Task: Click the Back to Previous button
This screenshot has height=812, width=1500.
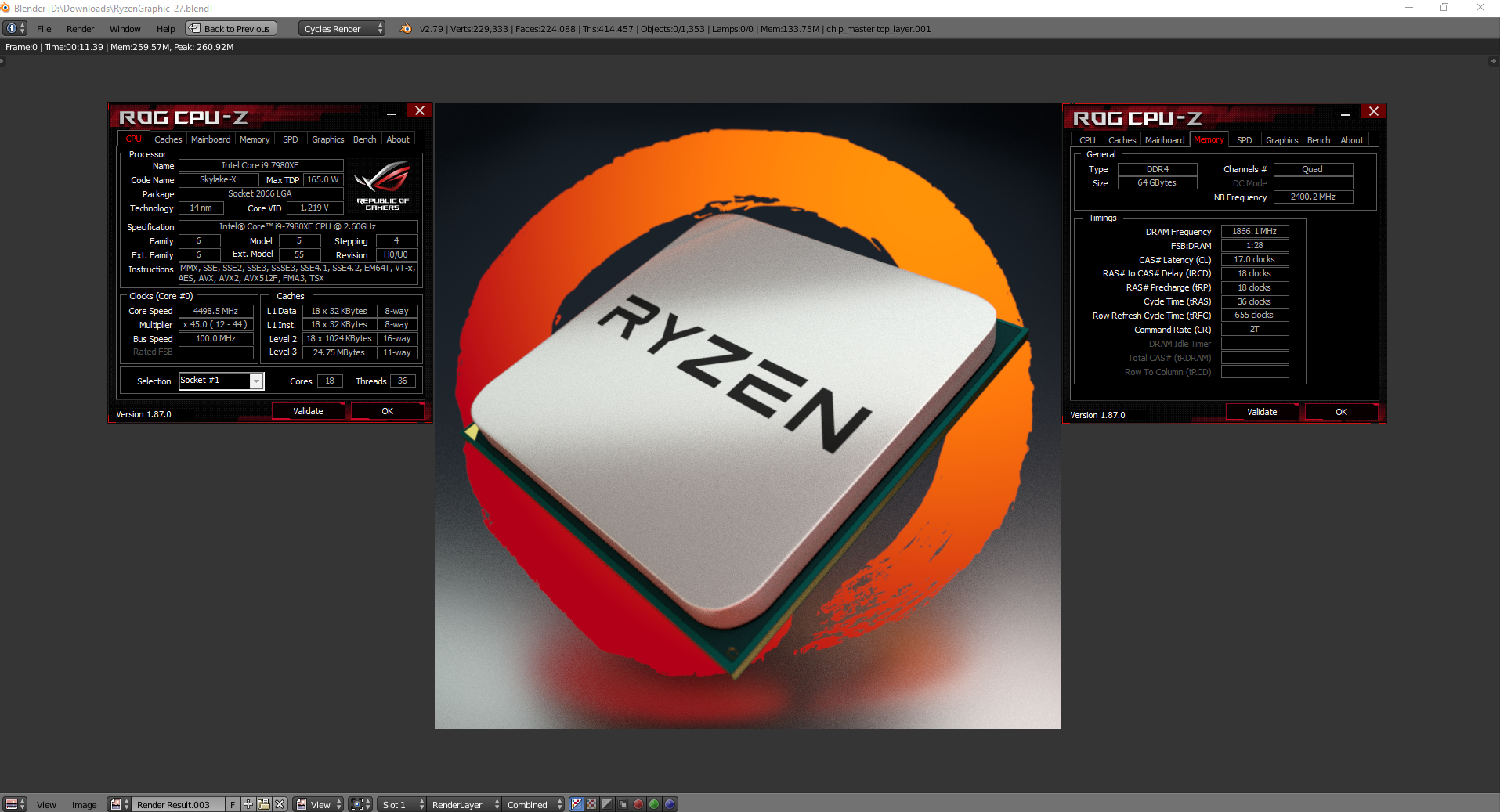Action: click(230, 29)
